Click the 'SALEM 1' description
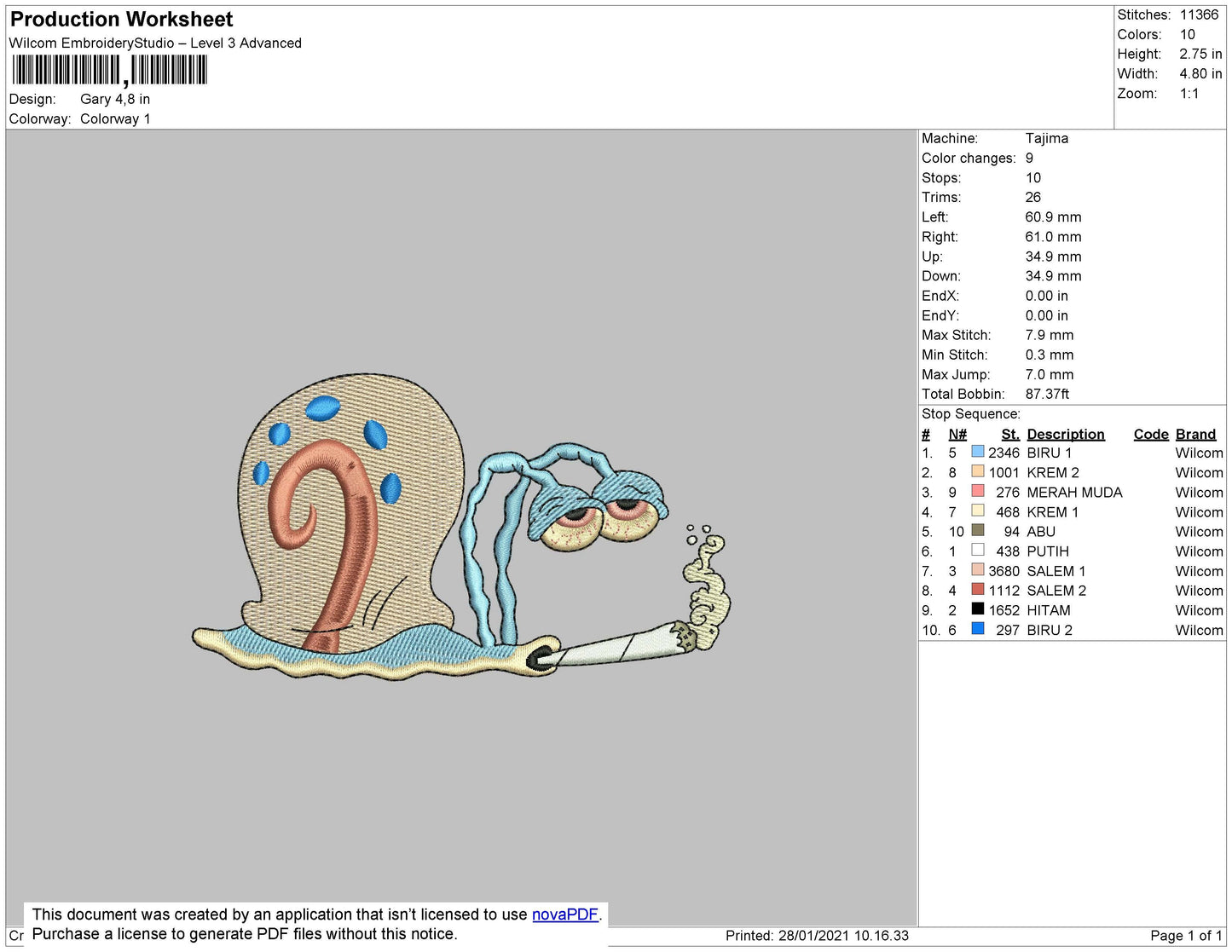Viewport: 1232px width, 952px height. point(1056,571)
